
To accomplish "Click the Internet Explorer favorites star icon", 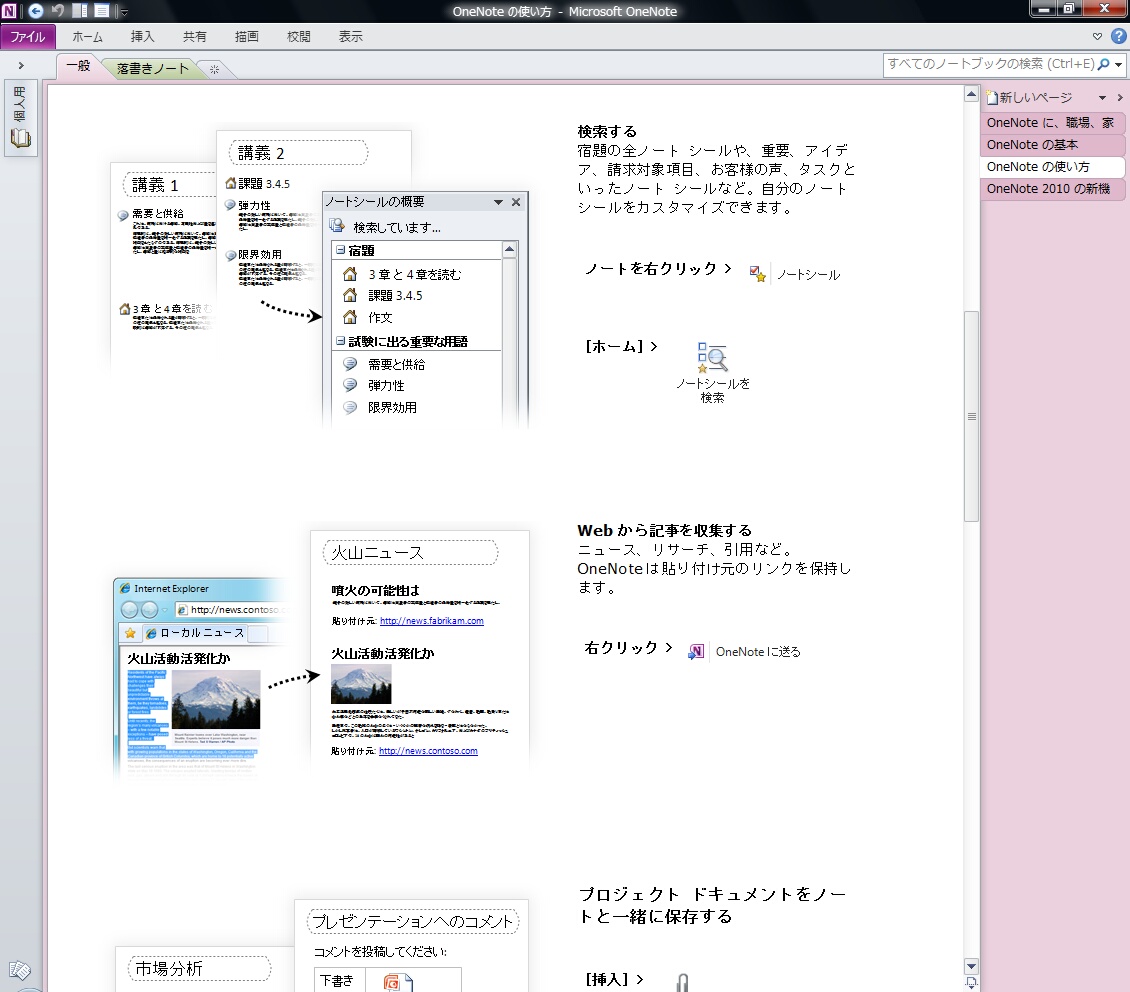I will tap(130, 633).
